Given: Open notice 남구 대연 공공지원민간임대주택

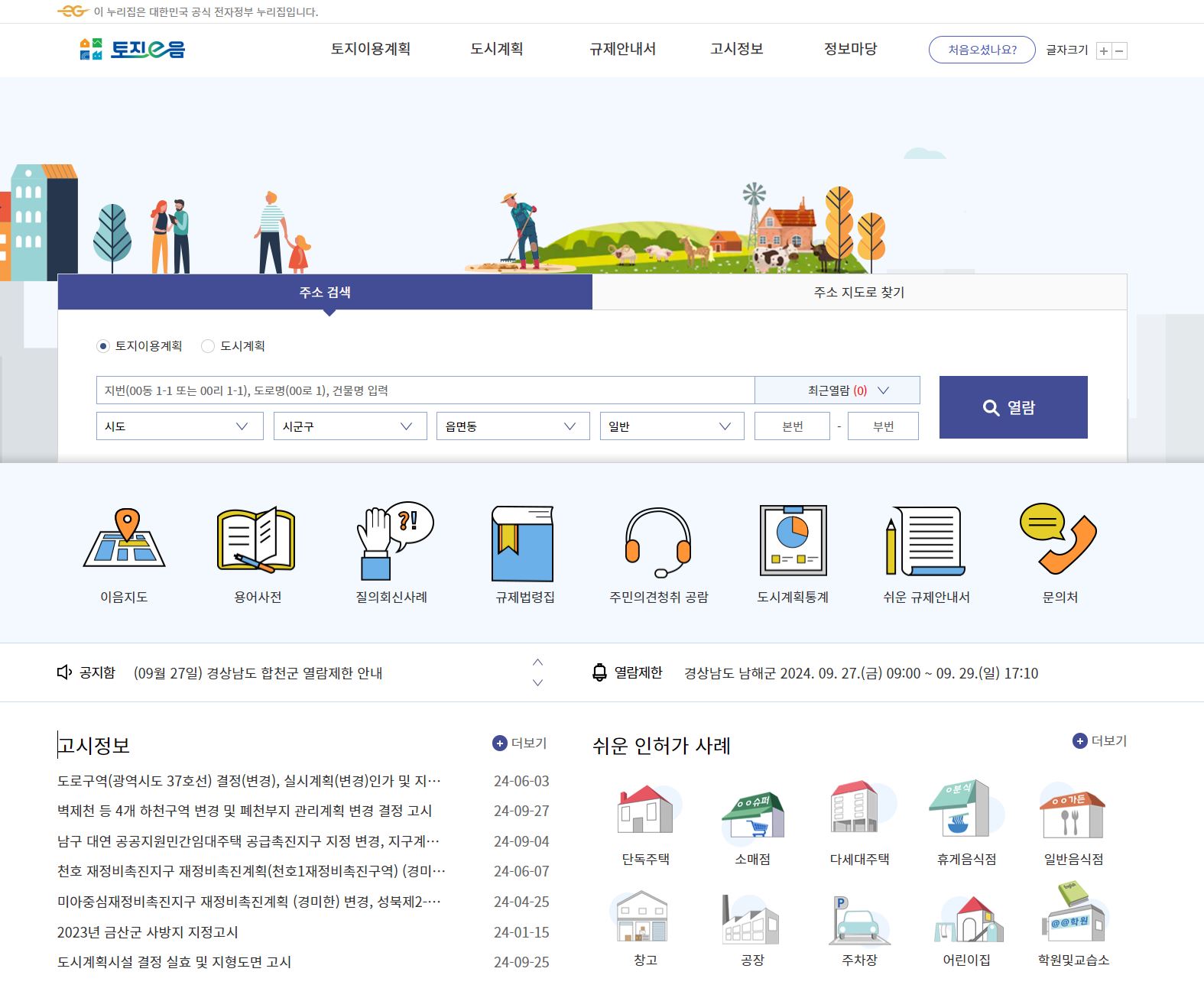Looking at the screenshot, I should click(248, 841).
